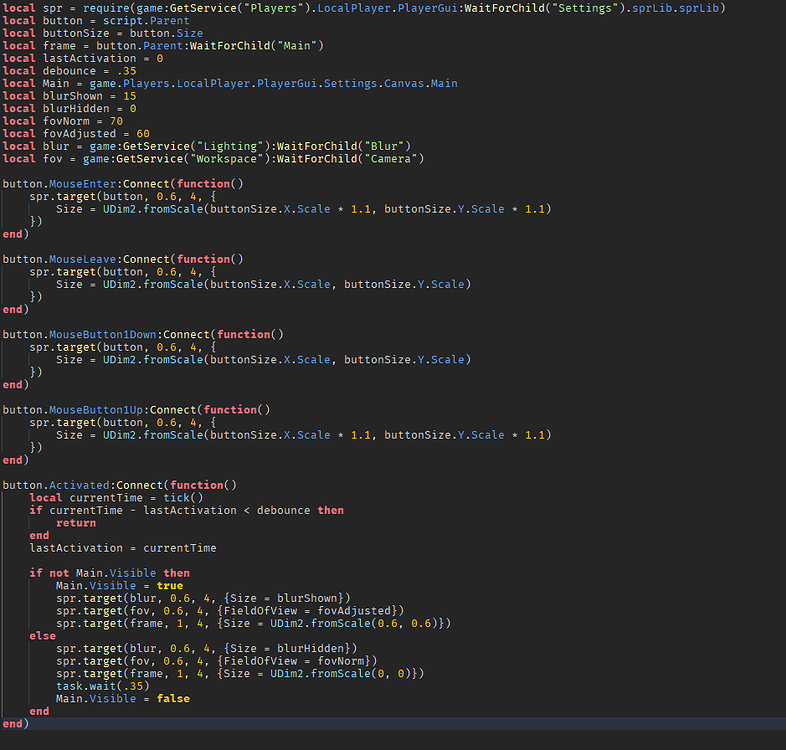Click the 'else' keyword
Screen dimensions: 786x750
[x=43, y=635]
